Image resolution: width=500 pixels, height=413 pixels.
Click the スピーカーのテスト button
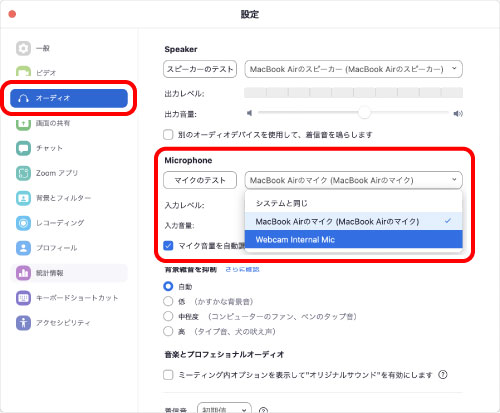click(200, 69)
